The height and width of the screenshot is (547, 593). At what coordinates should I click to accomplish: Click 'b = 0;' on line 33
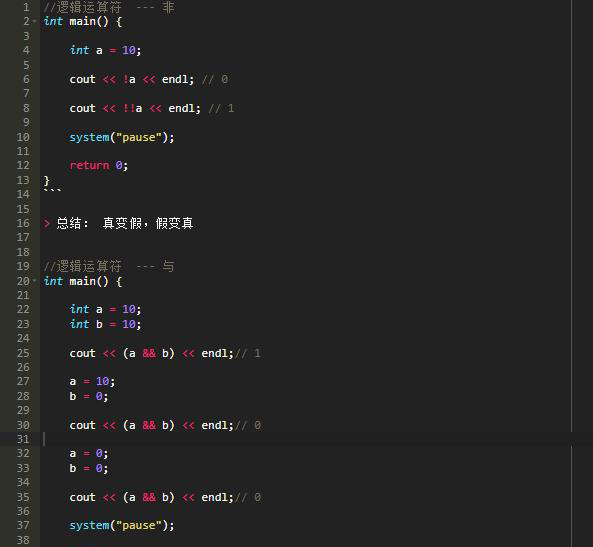pyautogui.click(x=89, y=468)
